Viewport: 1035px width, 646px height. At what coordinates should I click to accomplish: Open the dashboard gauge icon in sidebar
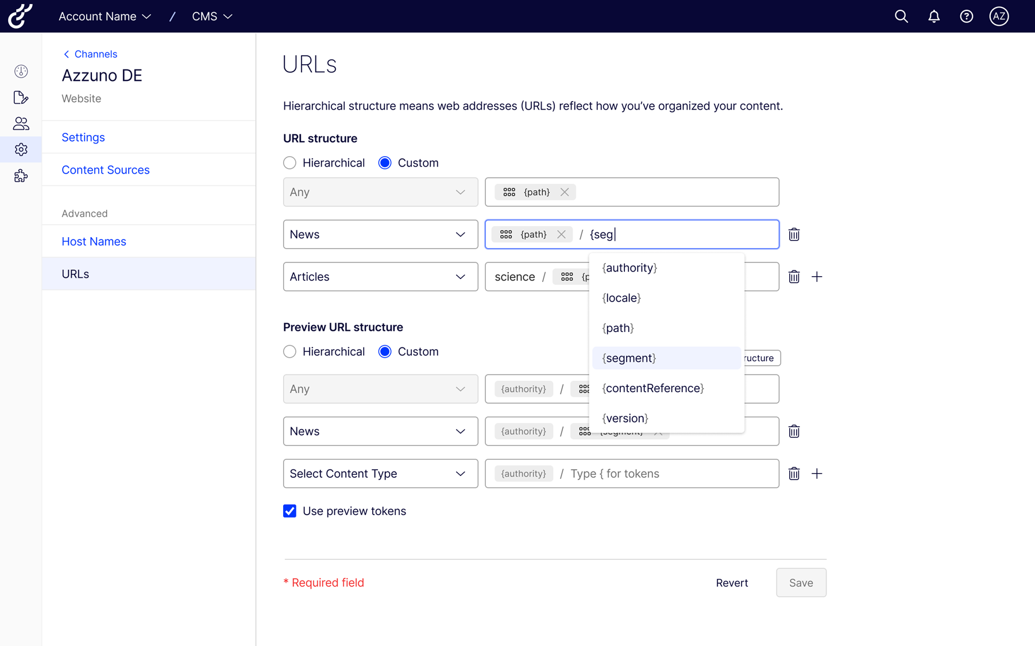point(20,71)
